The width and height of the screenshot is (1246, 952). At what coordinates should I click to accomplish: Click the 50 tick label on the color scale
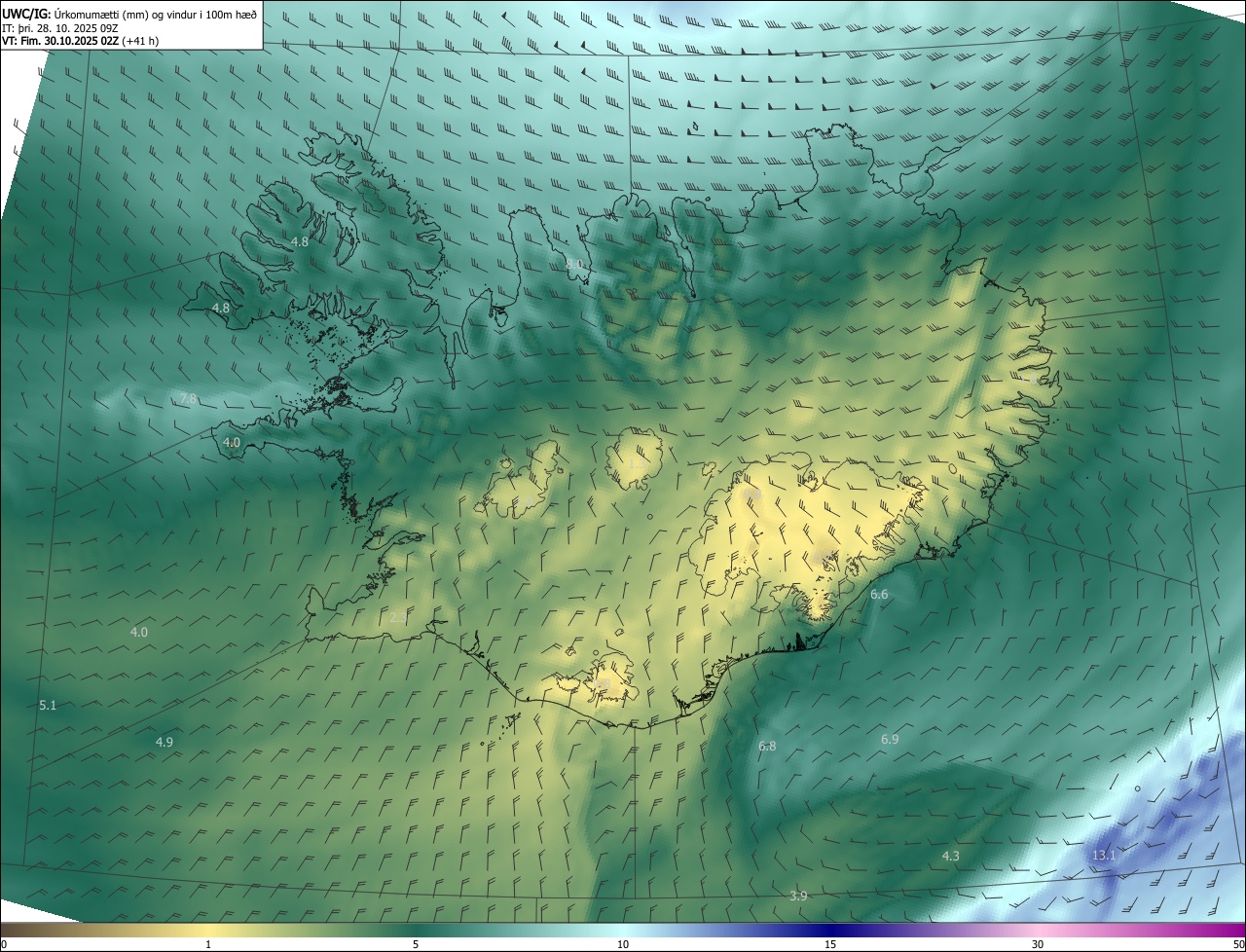pyautogui.click(x=1237, y=944)
